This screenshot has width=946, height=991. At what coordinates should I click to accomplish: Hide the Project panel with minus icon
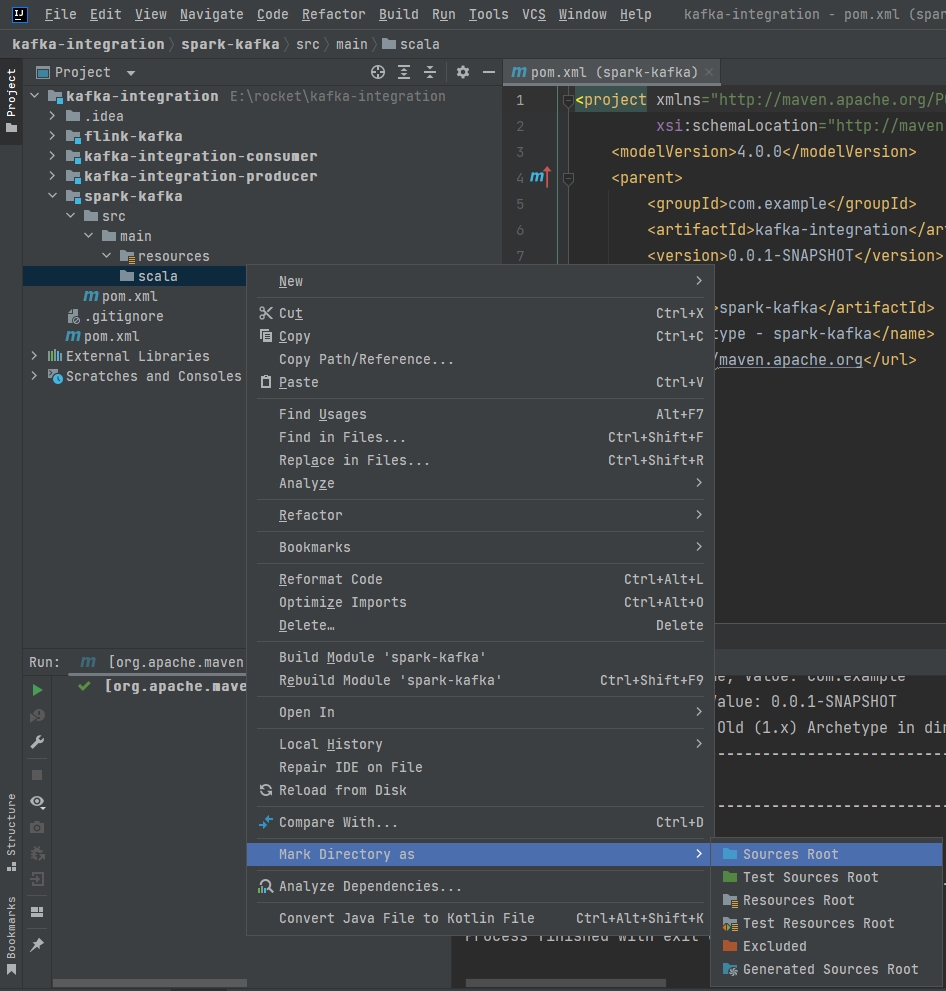(x=488, y=72)
